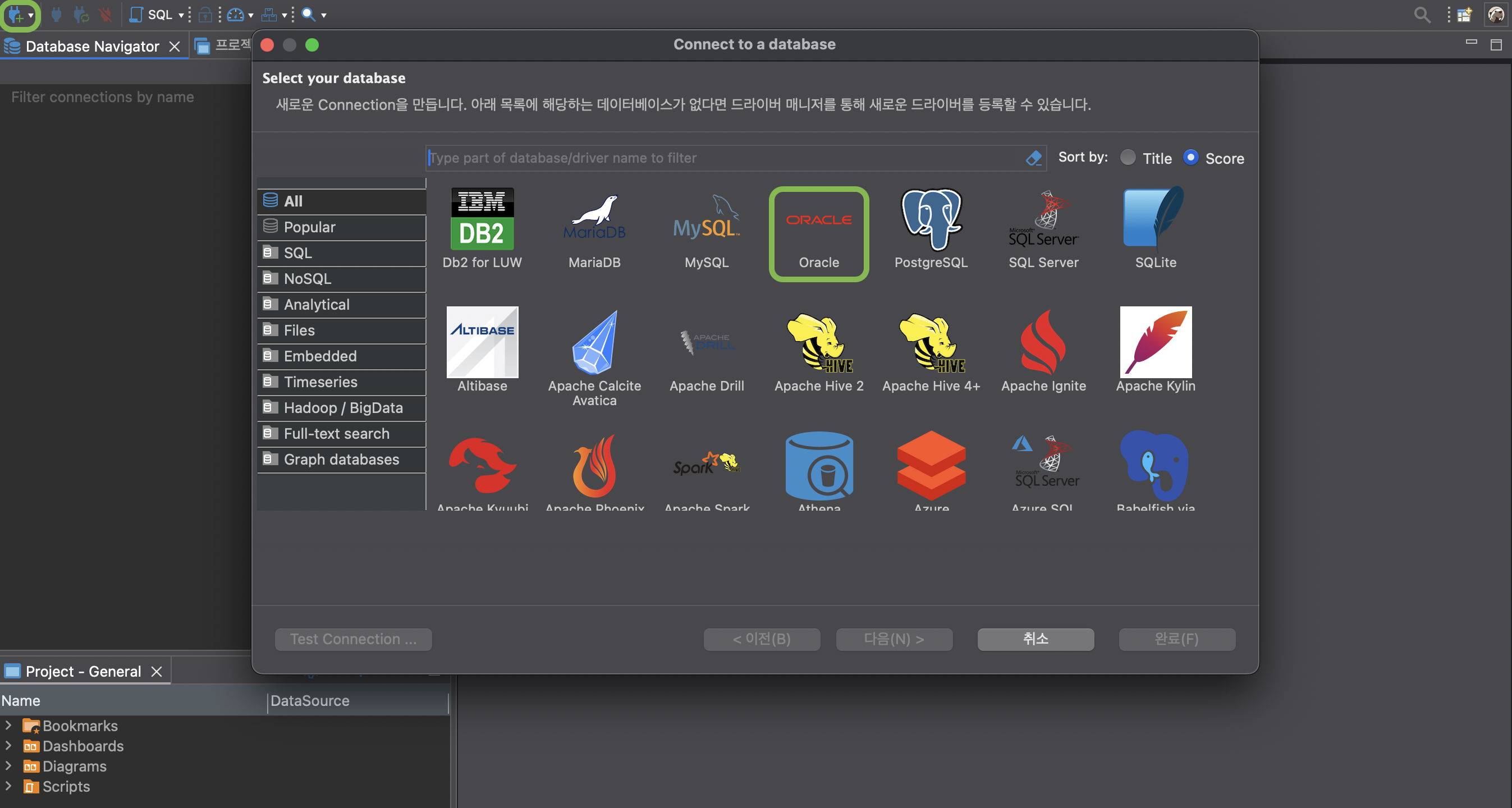Open the blue search magnifier dropdown arrow
The image size is (1512, 808).
click(323, 16)
